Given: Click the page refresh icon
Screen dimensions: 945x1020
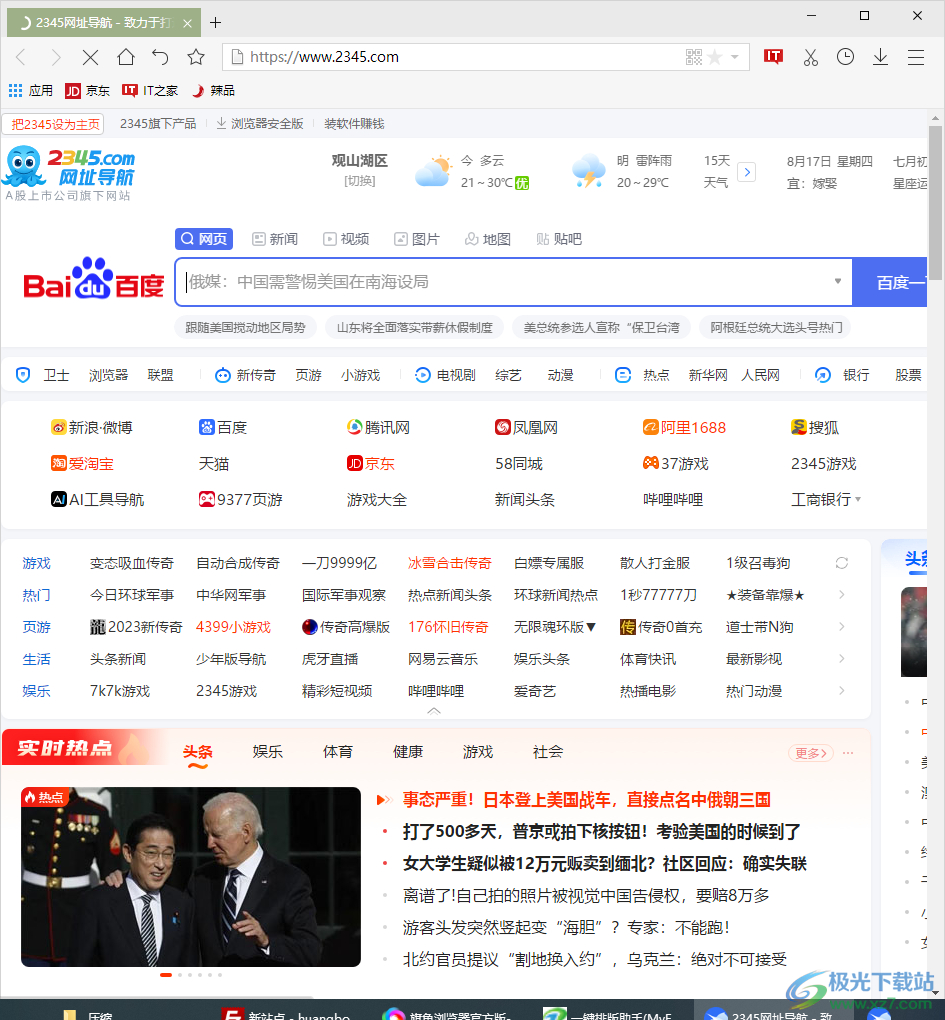Looking at the screenshot, I should (160, 57).
